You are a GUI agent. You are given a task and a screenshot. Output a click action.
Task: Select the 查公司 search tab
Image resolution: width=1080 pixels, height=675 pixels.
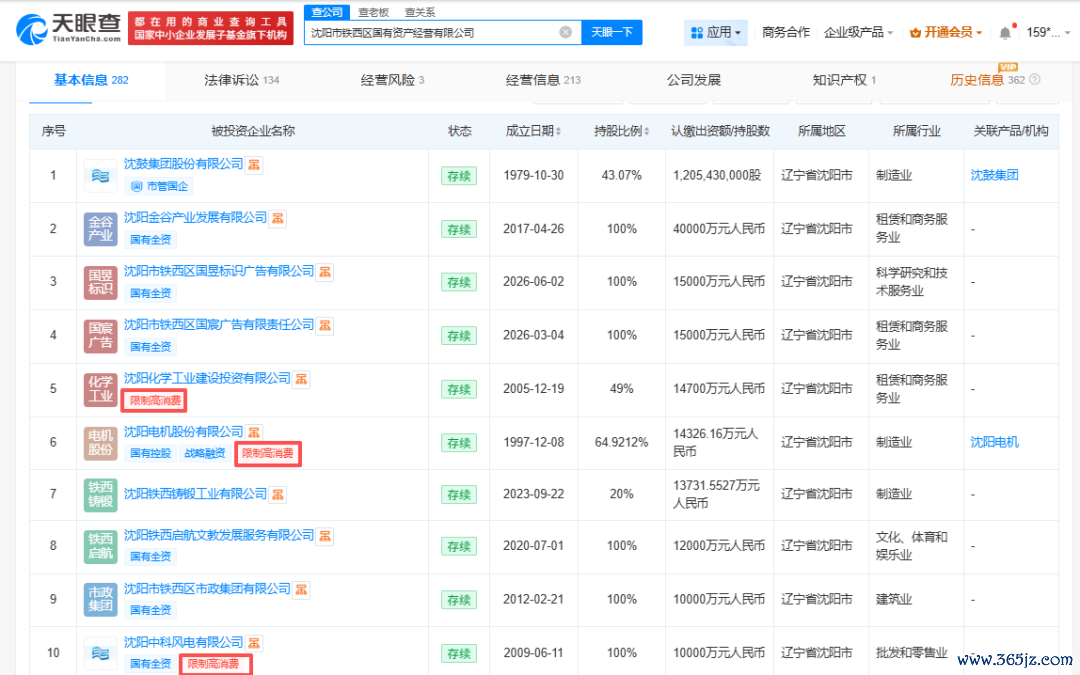326,12
